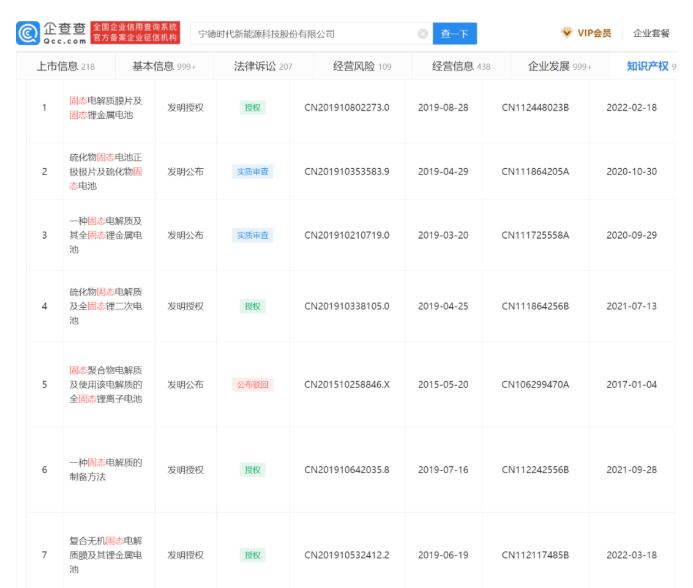This screenshot has height=588, width=693.
Task: Click the VIP会员 diamond icon
Action: (567, 33)
